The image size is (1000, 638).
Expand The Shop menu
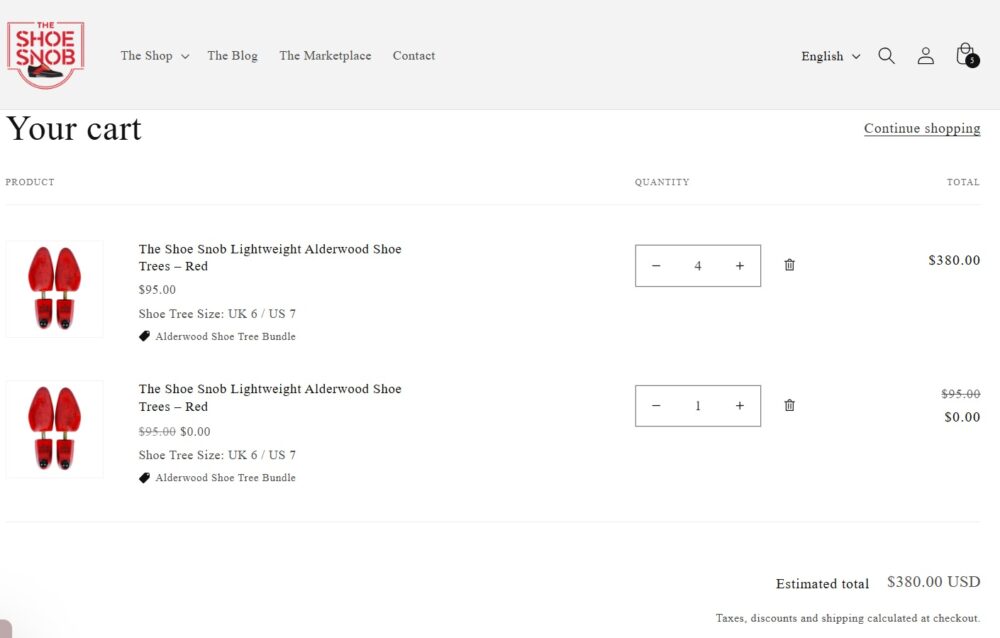[x=155, y=56]
